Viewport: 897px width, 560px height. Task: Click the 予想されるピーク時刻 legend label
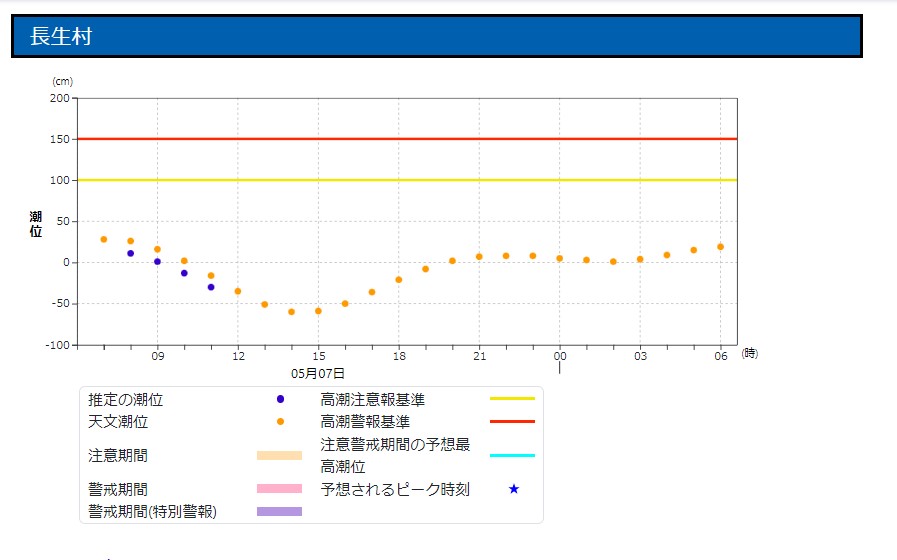[x=395, y=489]
